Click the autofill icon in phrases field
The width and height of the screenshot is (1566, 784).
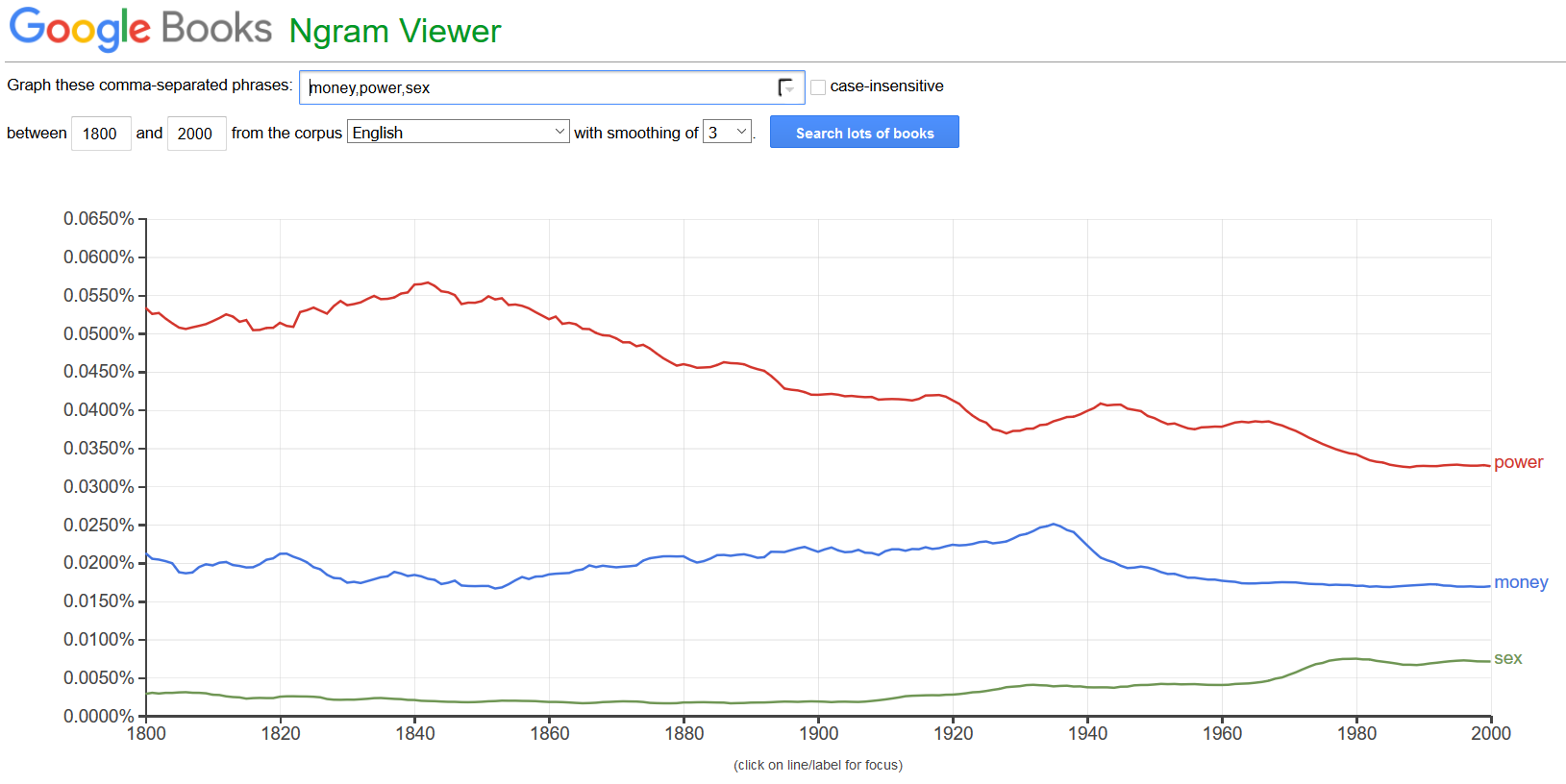tap(786, 87)
